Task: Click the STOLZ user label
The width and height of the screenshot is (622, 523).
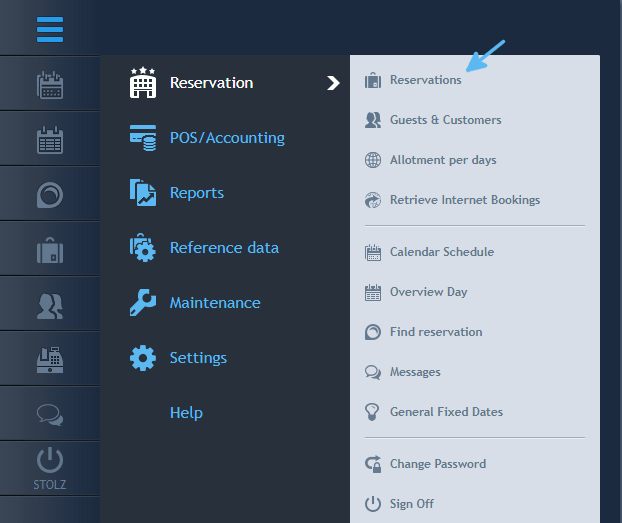Action: [x=50, y=485]
